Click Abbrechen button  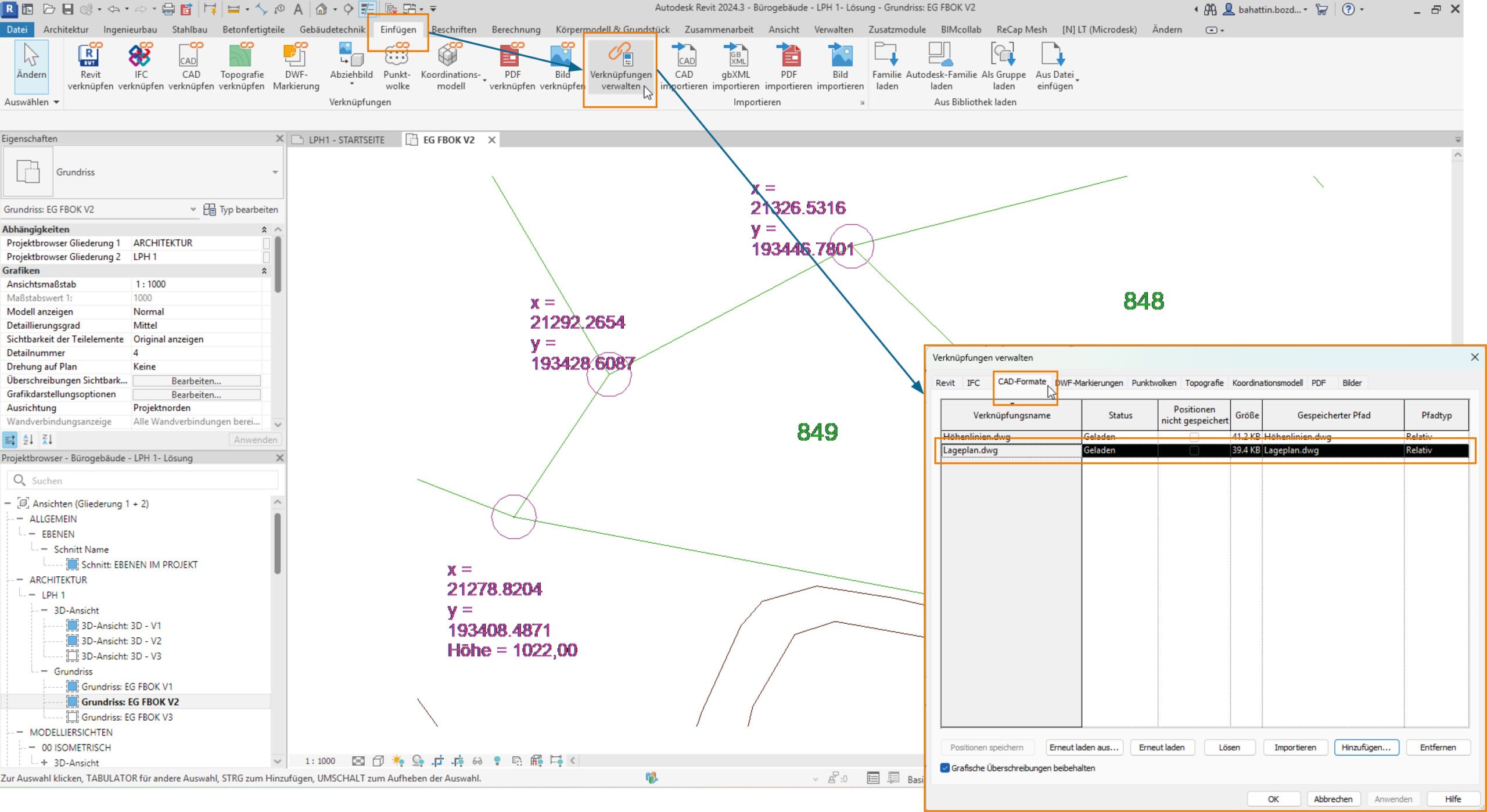pos(1332,799)
